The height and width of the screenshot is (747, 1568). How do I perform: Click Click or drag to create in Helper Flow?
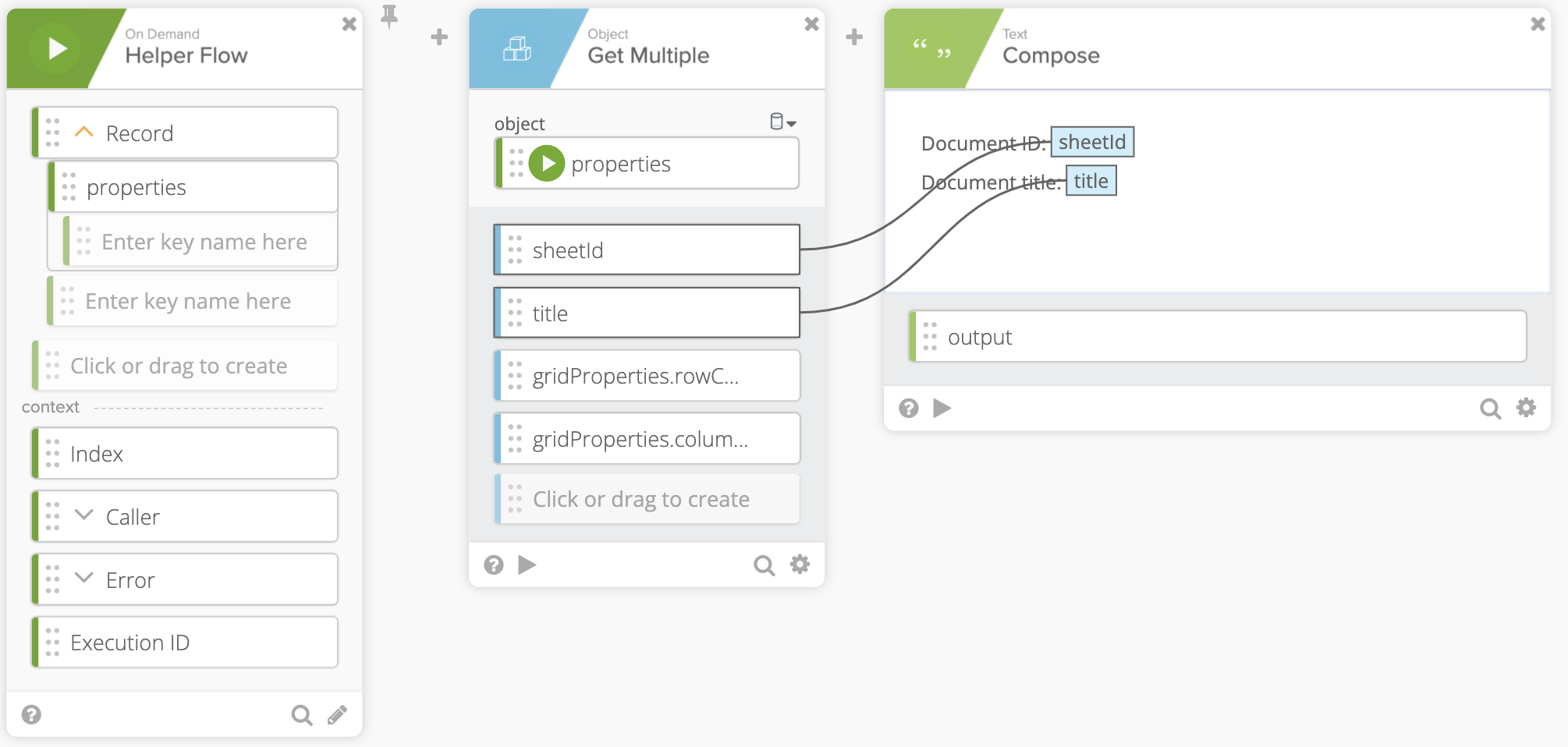pyautogui.click(x=185, y=366)
